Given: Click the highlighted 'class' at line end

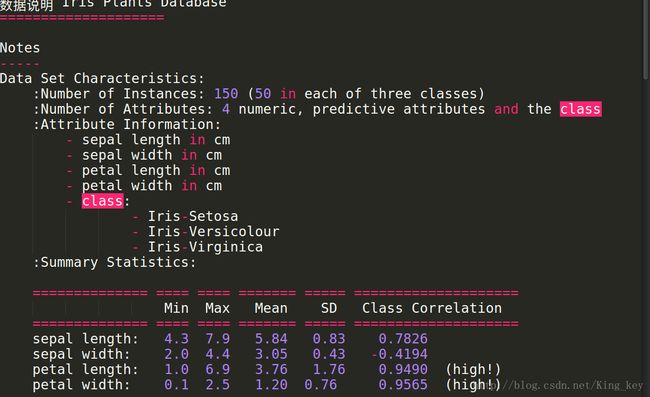Looking at the screenshot, I should point(580,109).
